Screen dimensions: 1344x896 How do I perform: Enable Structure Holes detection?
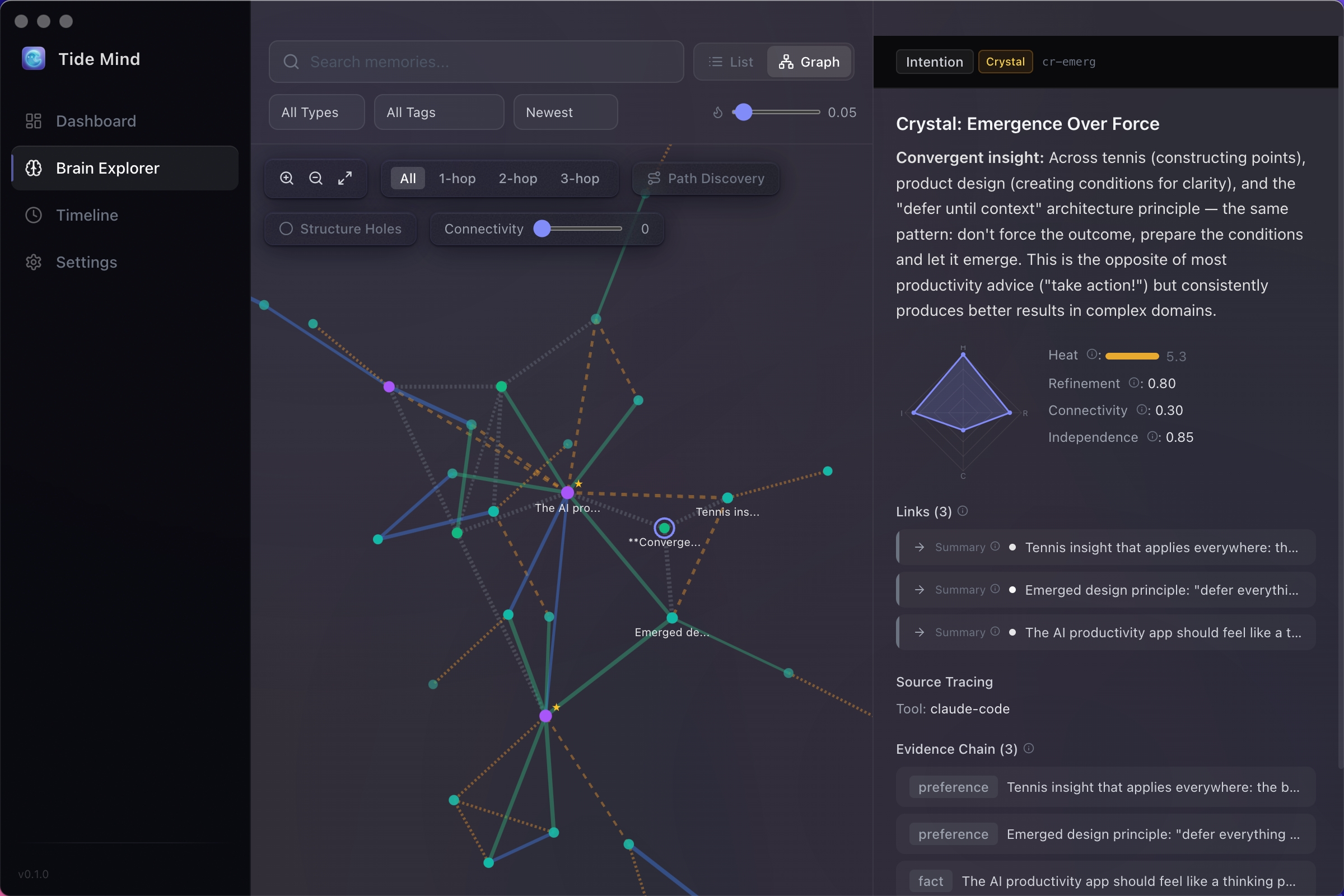pyautogui.click(x=340, y=228)
